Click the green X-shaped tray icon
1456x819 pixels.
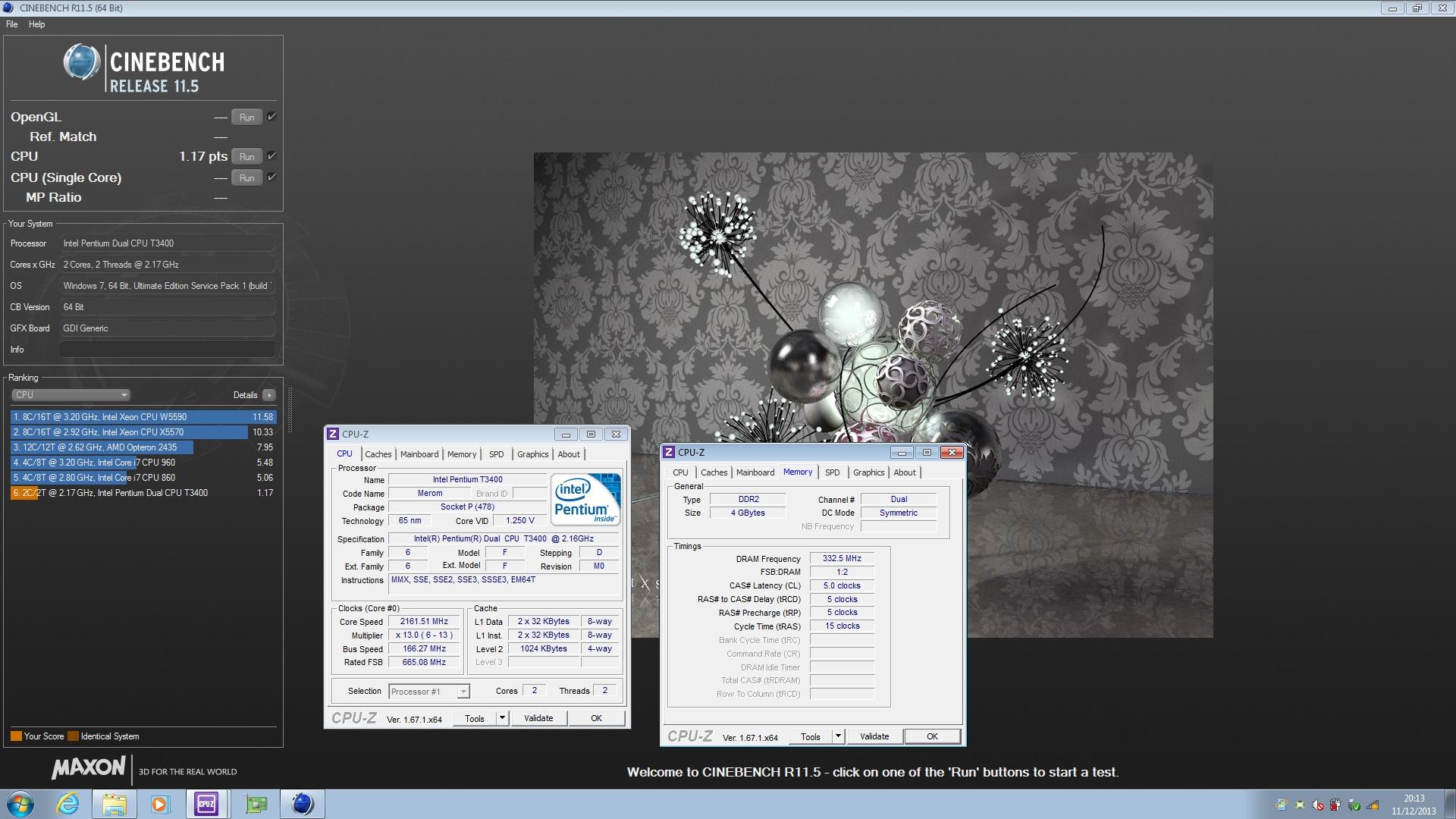[x=1300, y=805]
